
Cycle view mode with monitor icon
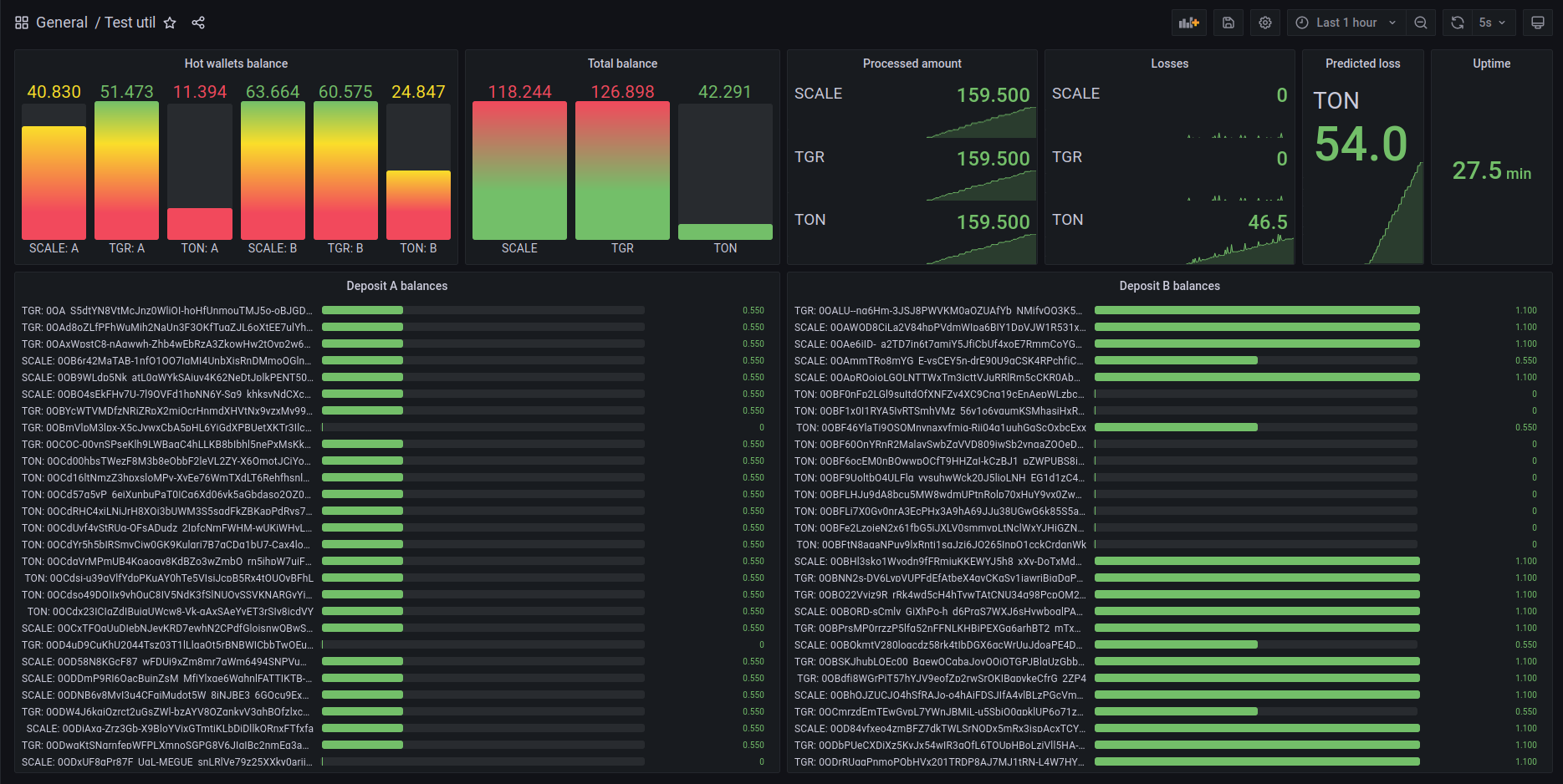pos(1538,23)
